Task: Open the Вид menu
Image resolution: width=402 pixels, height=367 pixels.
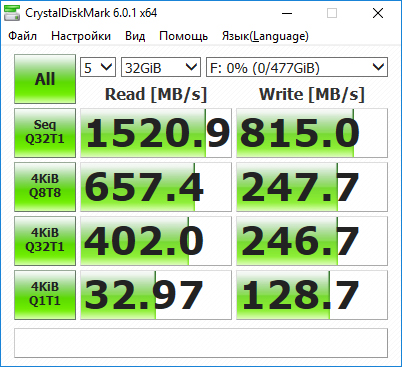Action: (x=135, y=36)
